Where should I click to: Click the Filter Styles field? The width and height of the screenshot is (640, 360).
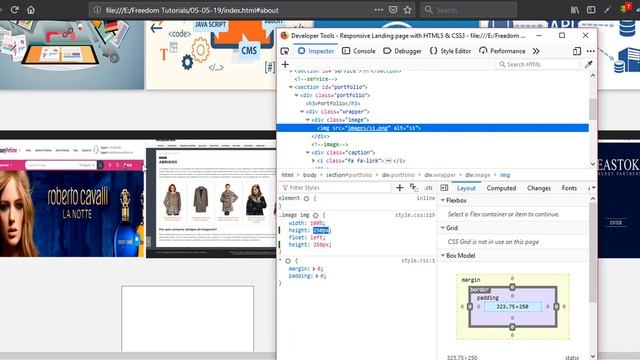[x=335, y=187]
